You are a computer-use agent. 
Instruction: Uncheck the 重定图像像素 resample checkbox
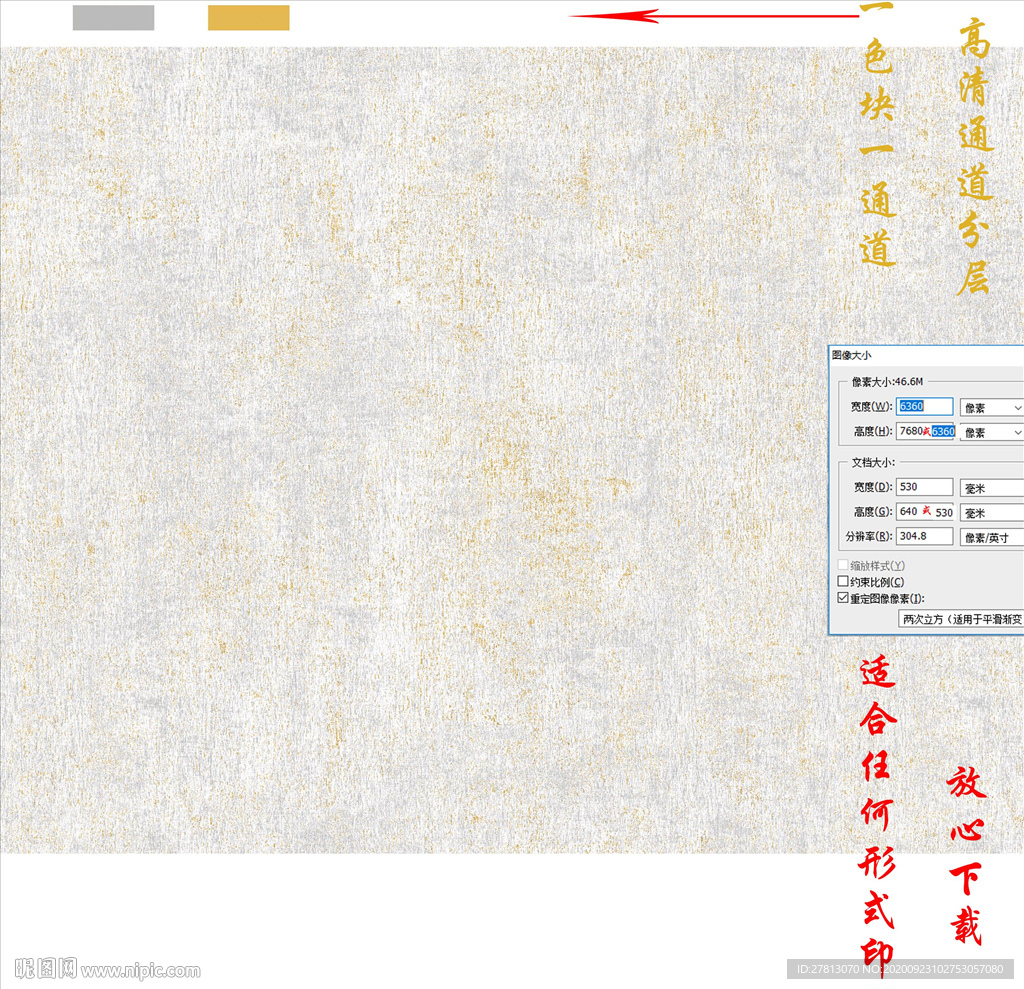(843, 598)
